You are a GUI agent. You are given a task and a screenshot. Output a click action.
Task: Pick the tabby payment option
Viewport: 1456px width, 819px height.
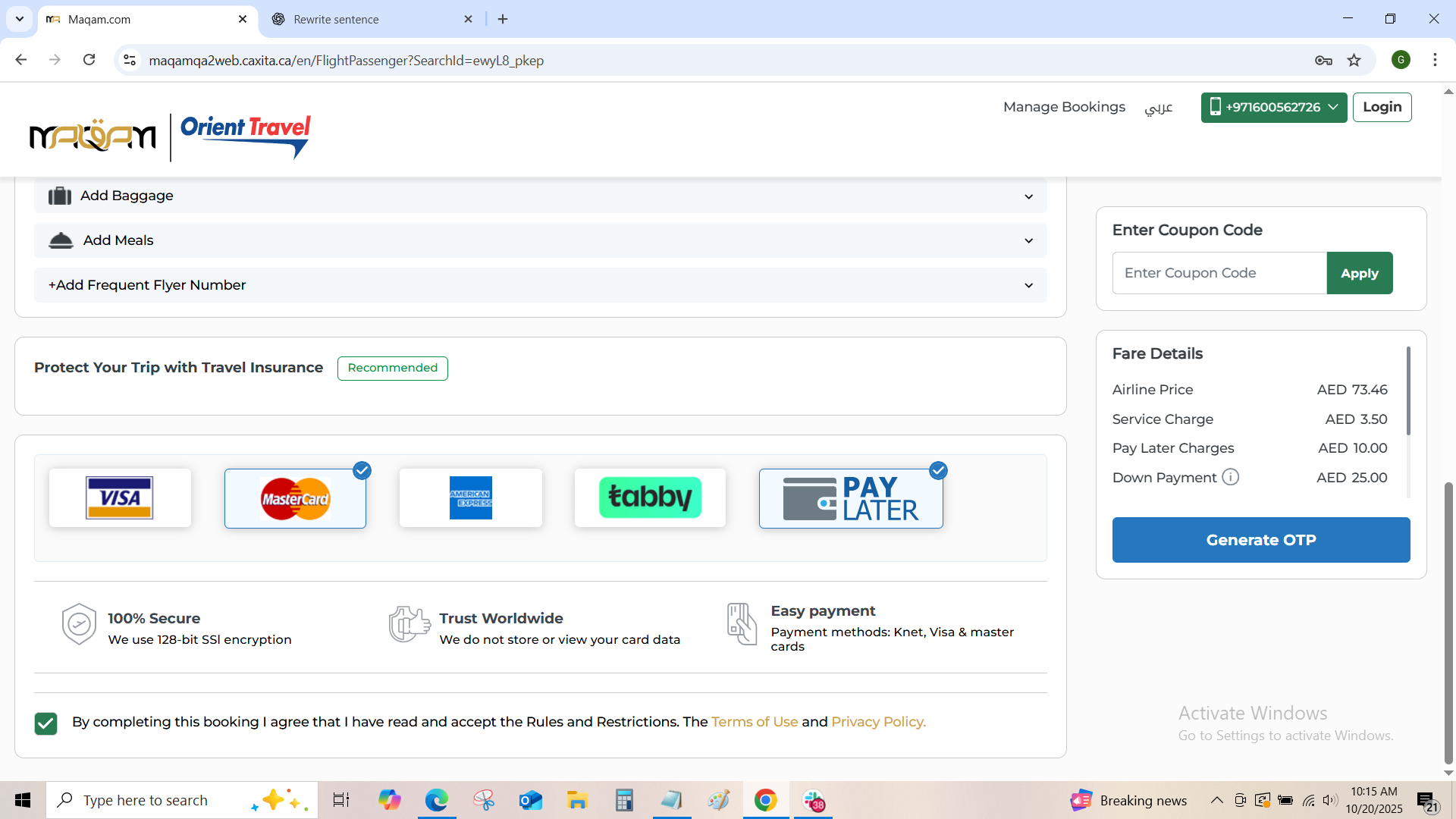[x=650, y=498]
